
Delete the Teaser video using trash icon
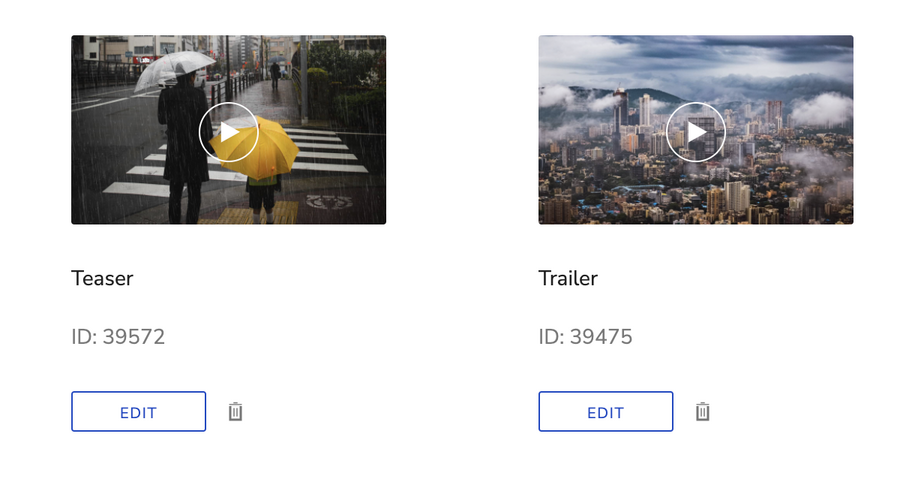tap(236, 411)
